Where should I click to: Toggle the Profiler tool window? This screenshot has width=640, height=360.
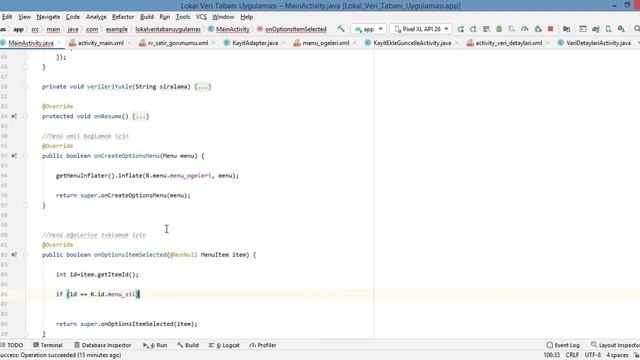262,345
